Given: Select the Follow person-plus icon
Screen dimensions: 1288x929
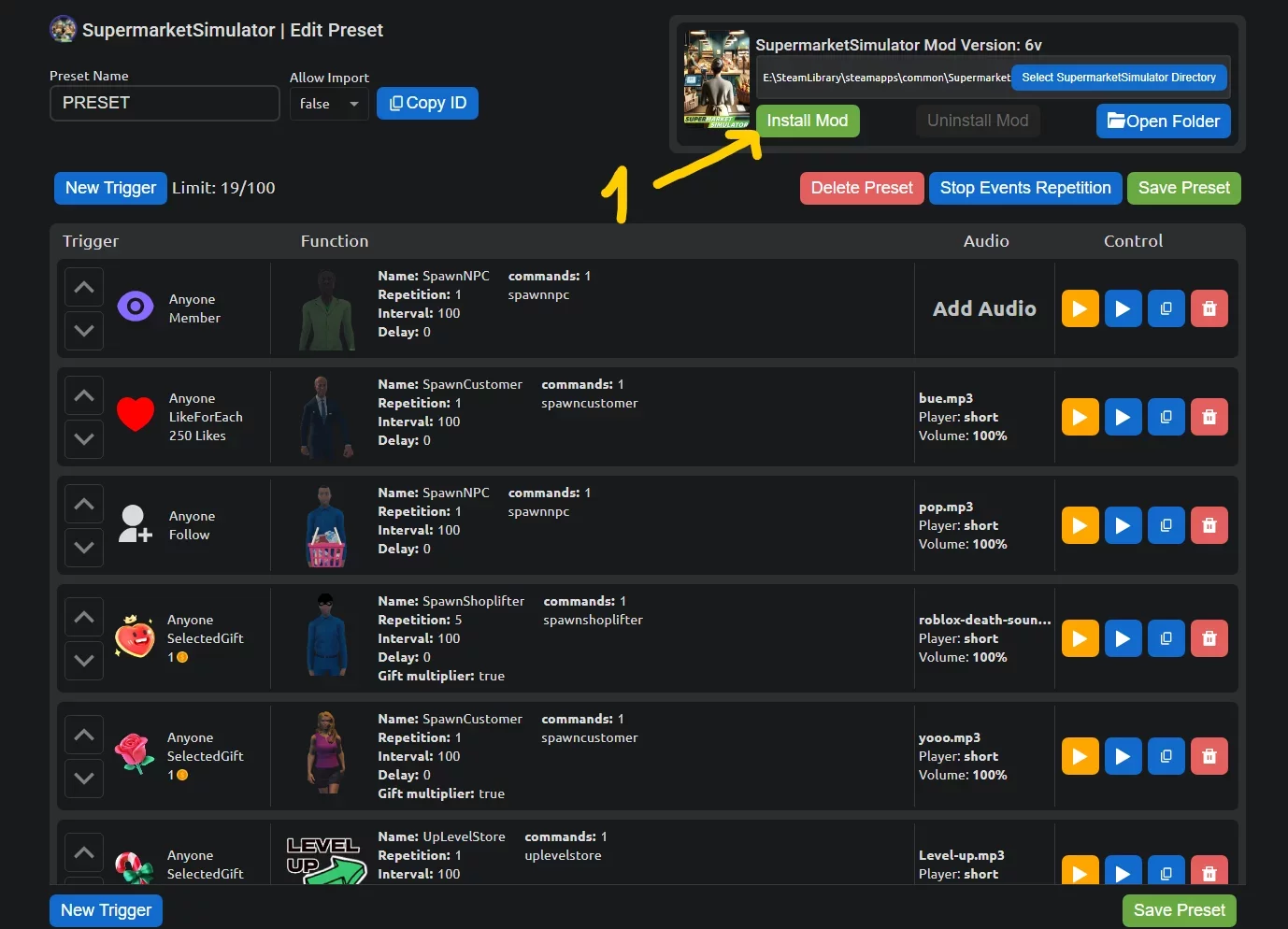Looking at the screenshot, I should point(136,523).
